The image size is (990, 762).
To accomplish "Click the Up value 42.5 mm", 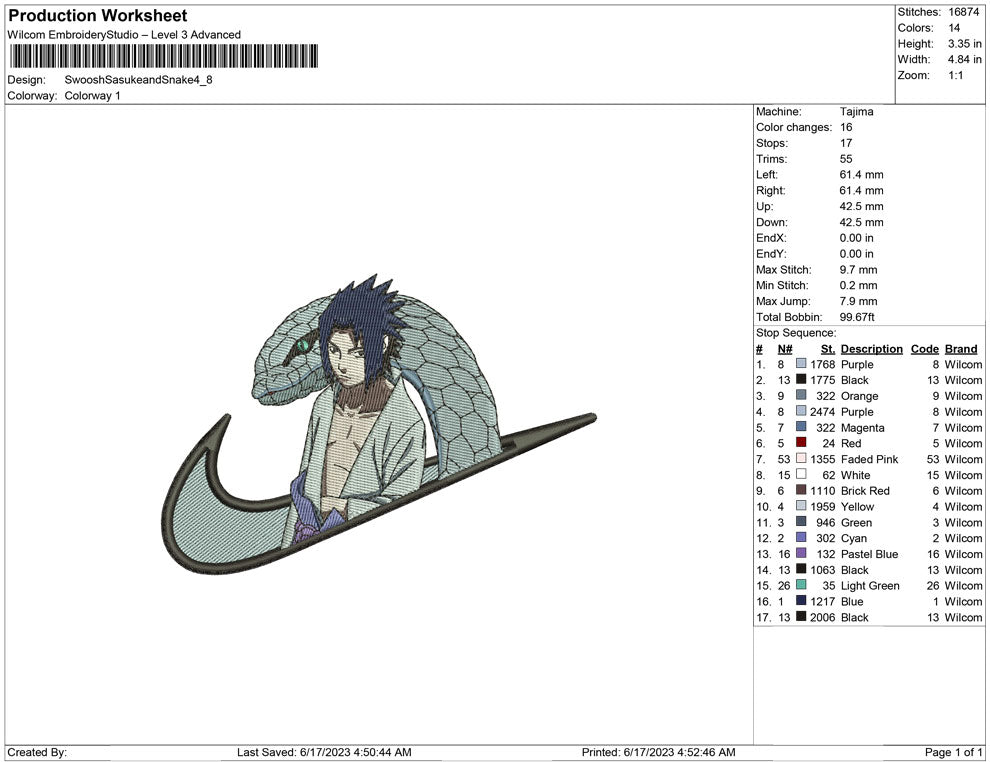I will coord(861,206).
